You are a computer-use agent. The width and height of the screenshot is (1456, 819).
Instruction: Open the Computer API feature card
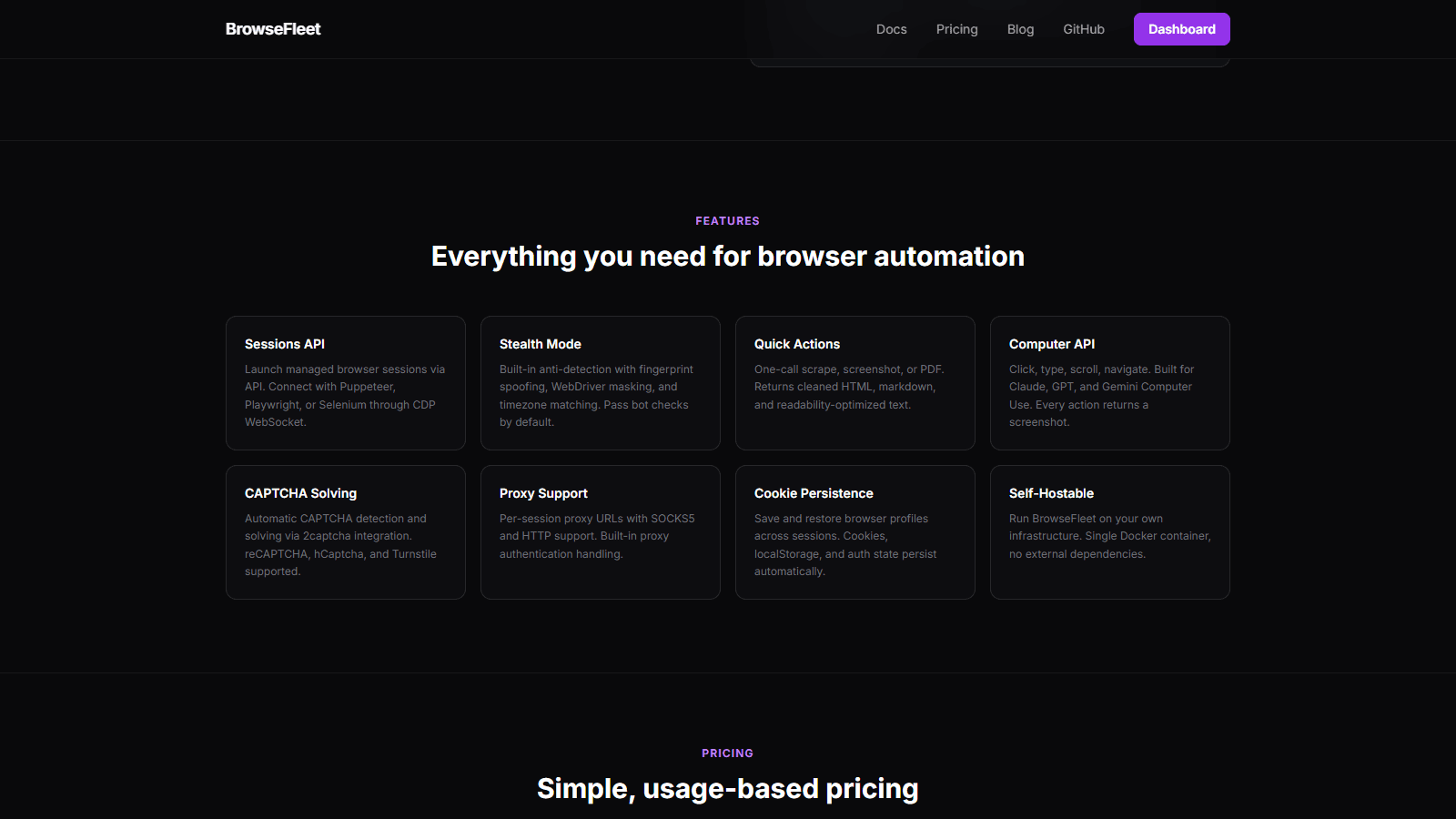[1109, 382]
